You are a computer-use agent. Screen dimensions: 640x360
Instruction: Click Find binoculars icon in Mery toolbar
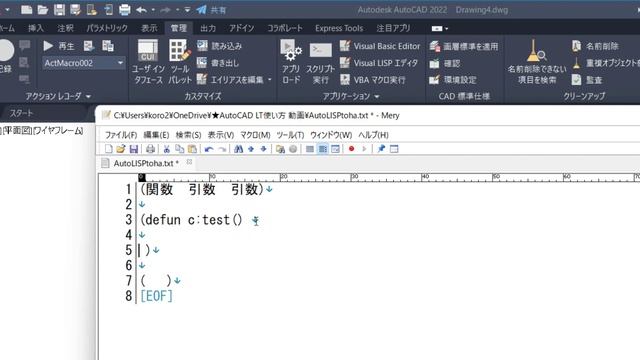[x=238, y=149]
